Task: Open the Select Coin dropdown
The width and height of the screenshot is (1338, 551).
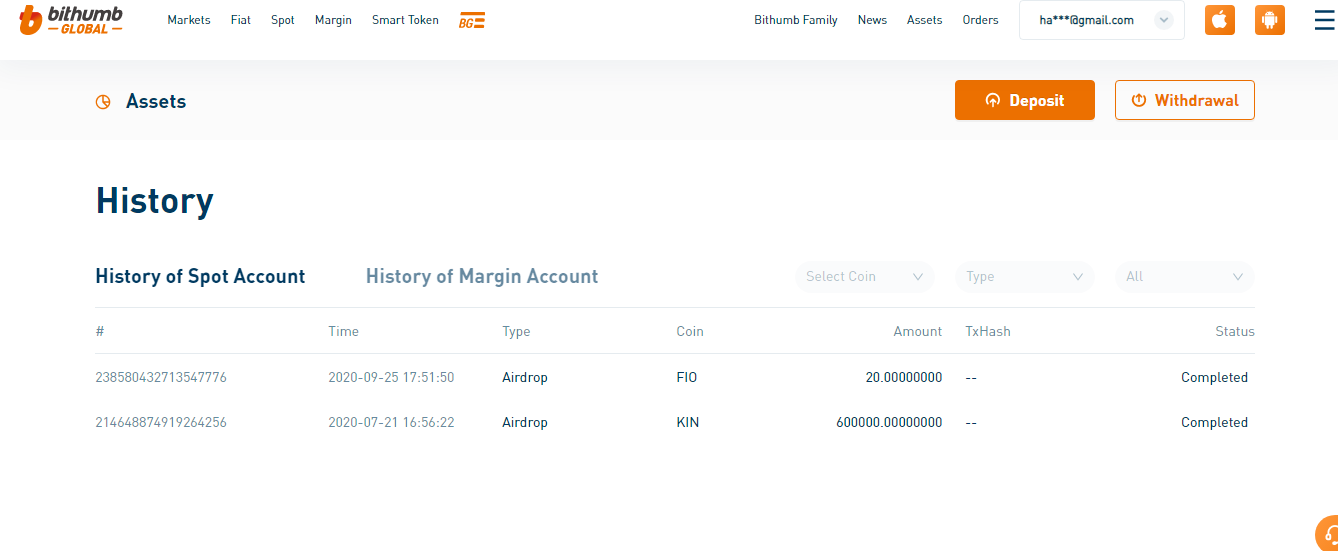Action: (x=864, y=277)
